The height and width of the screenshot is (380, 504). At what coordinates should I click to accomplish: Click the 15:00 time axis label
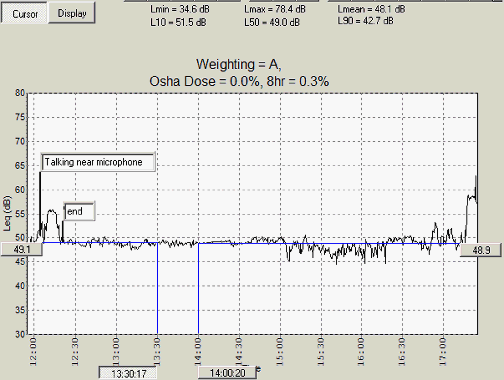pos(279,351)
